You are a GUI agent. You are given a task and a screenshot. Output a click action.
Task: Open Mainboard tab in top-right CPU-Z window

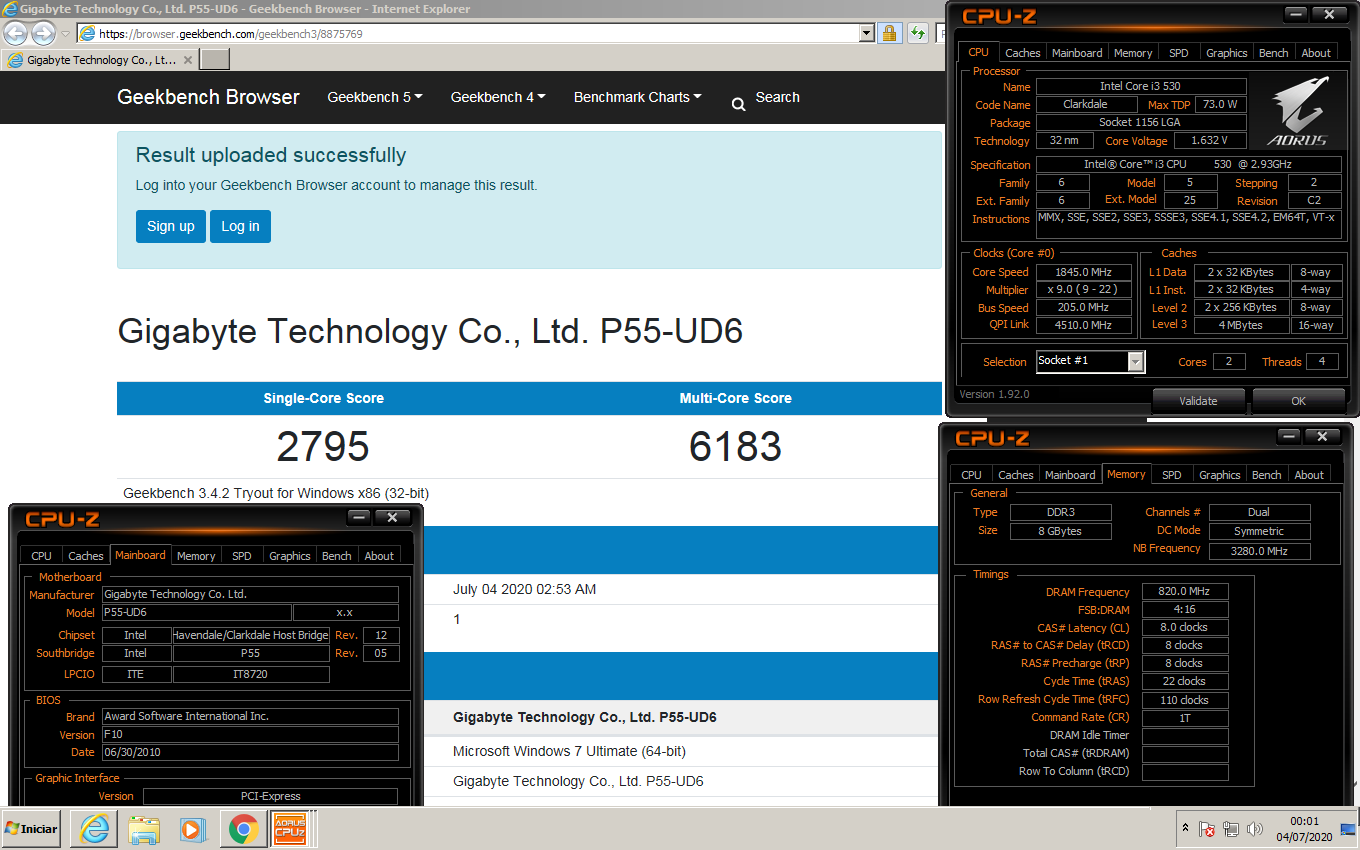coord(1077,53)
